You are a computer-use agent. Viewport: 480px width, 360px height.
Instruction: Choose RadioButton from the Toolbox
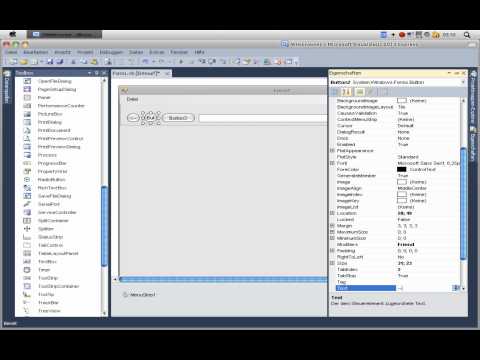pos(51,180)
